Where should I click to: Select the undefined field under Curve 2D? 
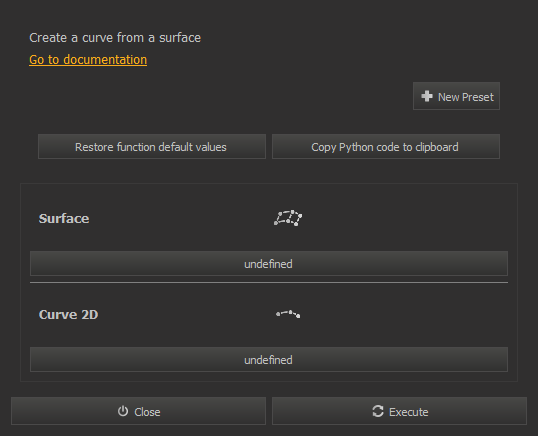tap(269, 360)
